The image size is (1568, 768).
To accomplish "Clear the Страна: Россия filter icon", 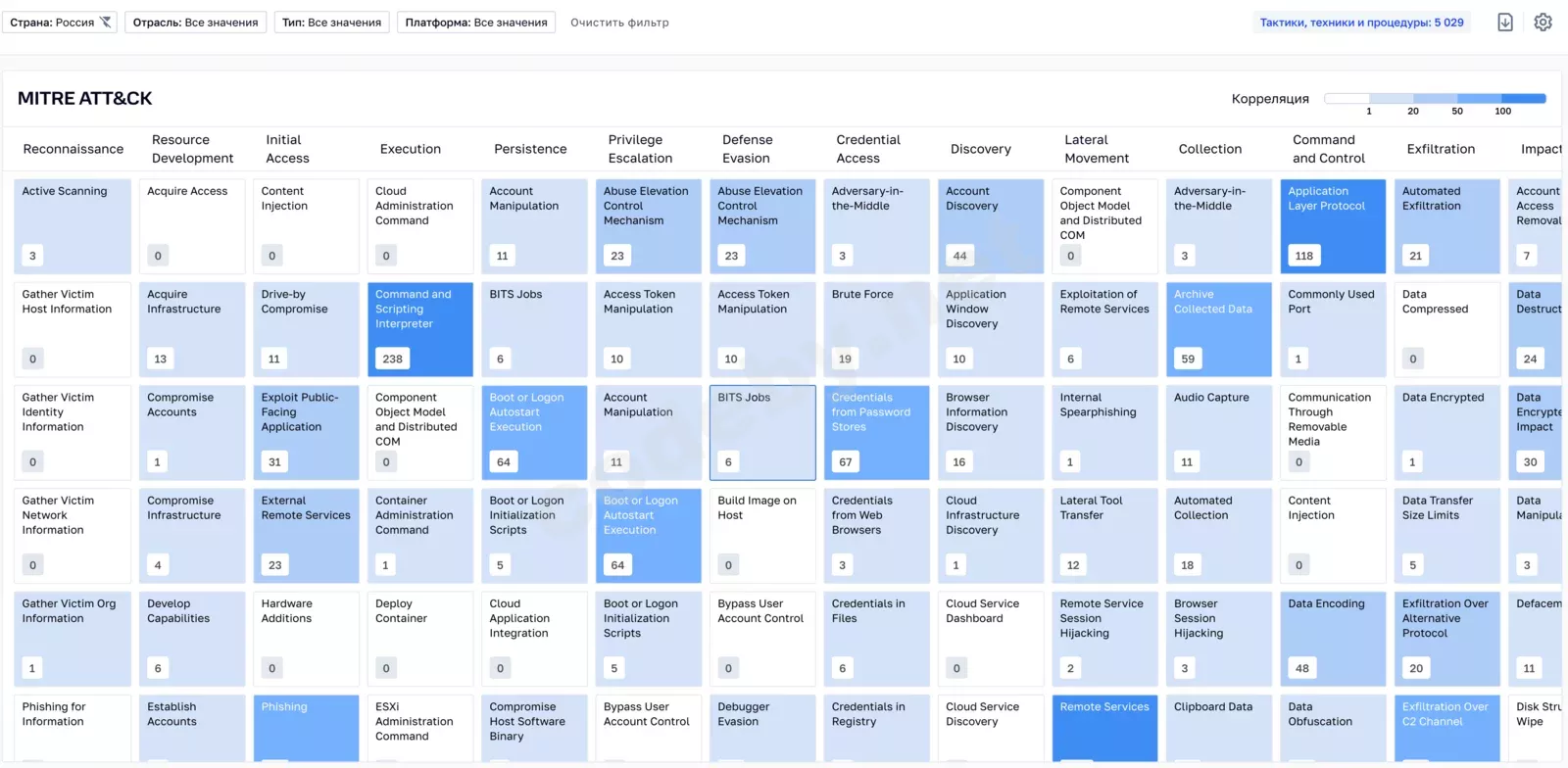I will tap(106, 22).
